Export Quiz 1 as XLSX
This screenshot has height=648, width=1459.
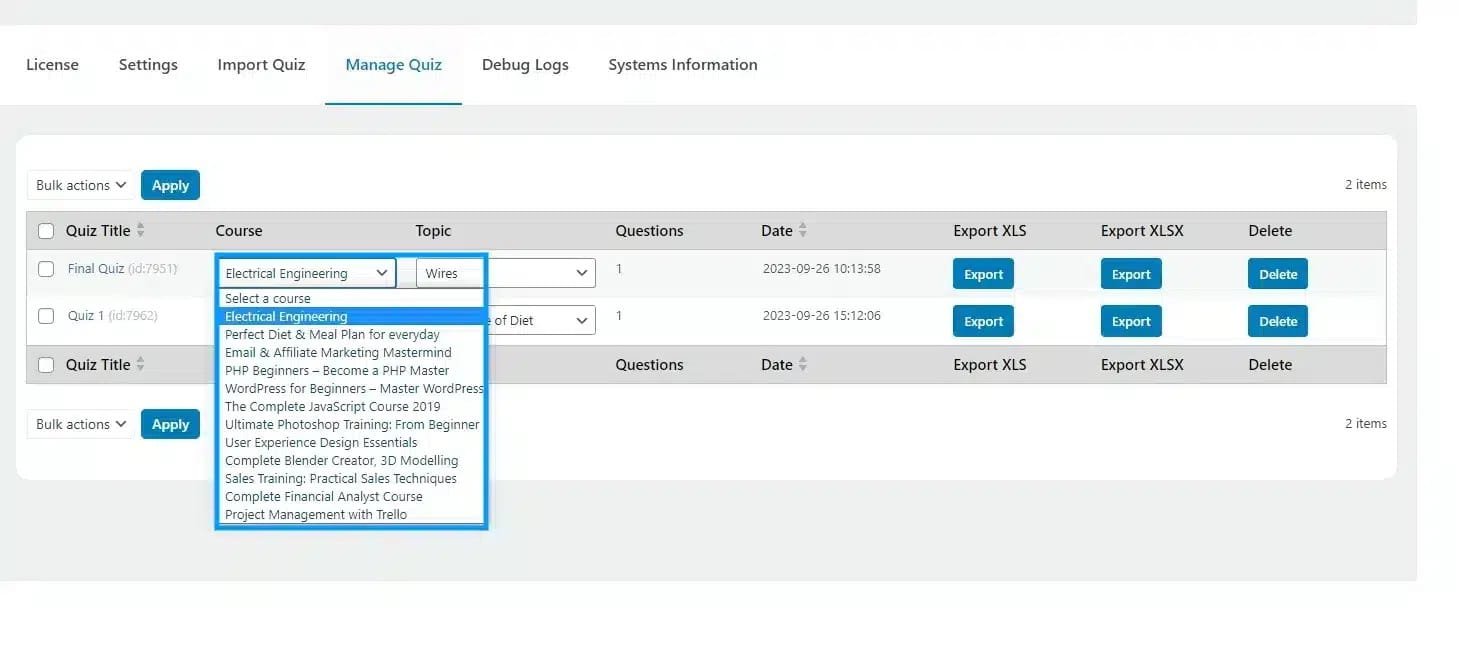click(1131, 321)
